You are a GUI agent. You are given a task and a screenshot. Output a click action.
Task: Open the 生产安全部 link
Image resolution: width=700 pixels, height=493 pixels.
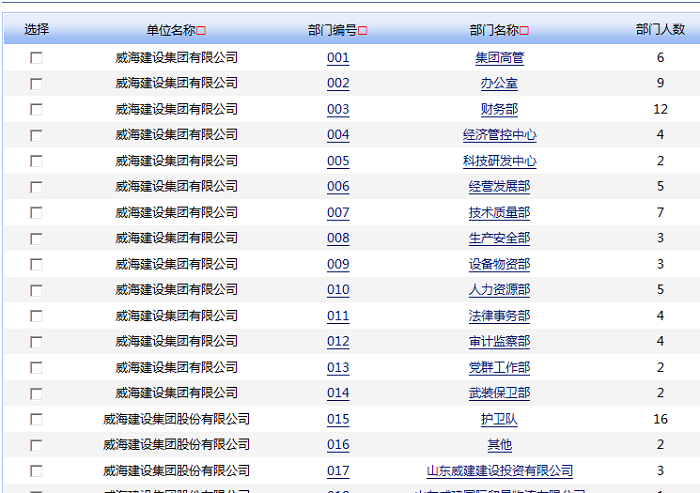pos(500,238)
